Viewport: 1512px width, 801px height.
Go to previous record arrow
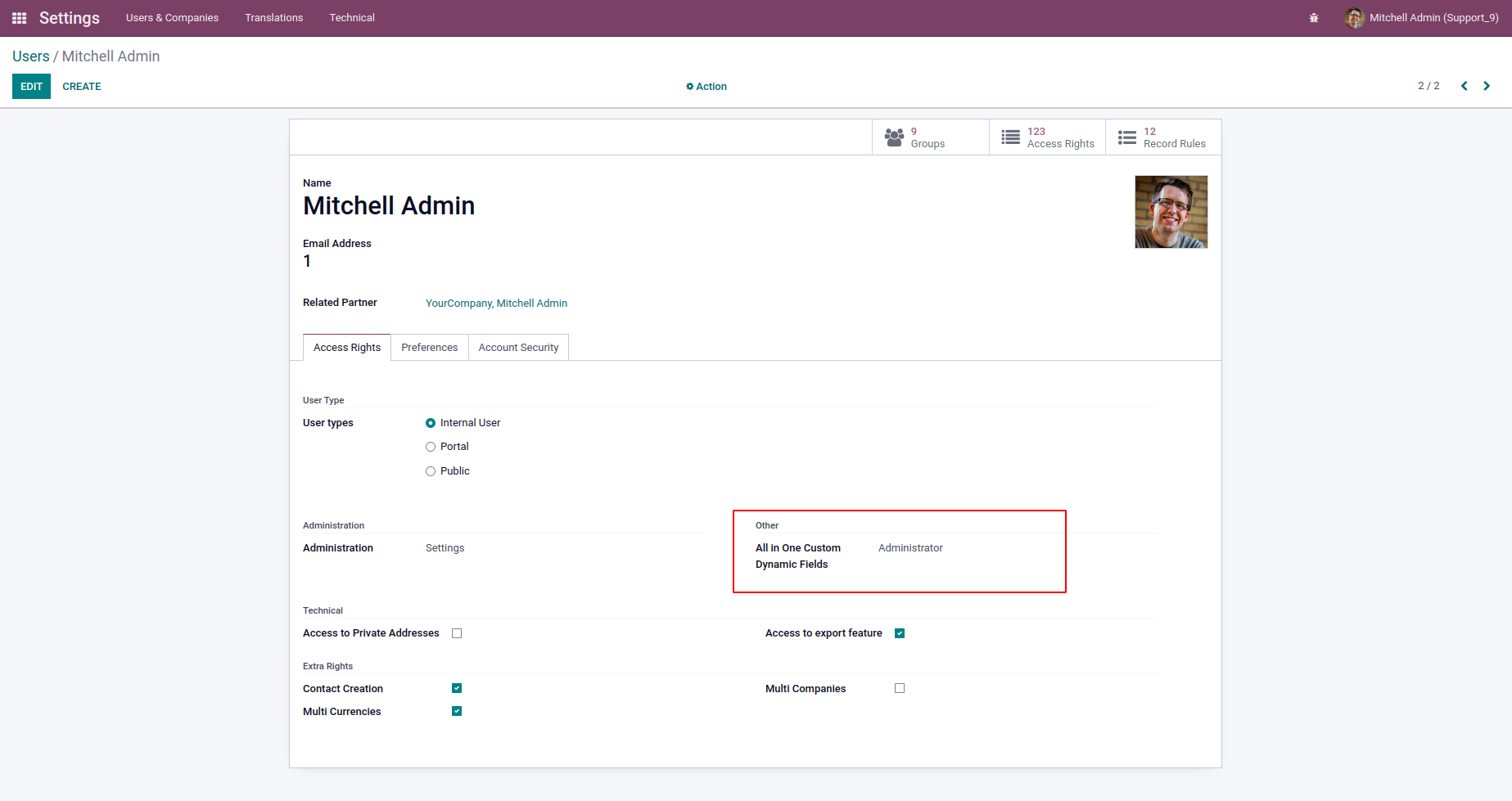coord(1464,86)
